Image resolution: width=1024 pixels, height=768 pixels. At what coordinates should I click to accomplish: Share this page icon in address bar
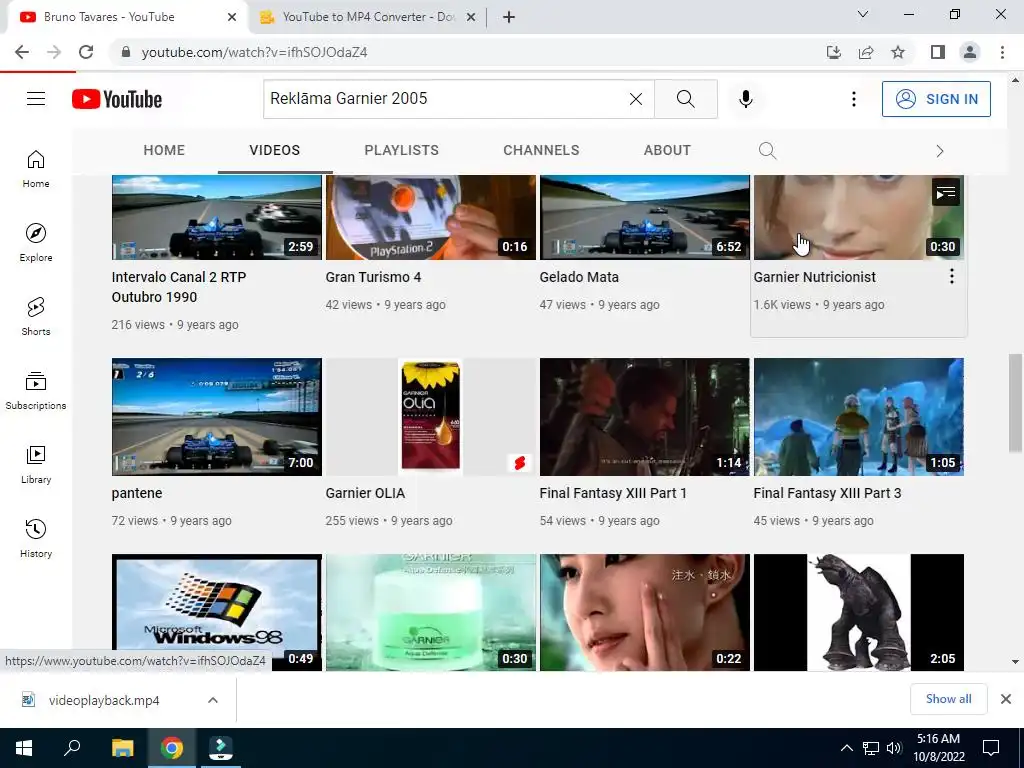pos(866,52)
